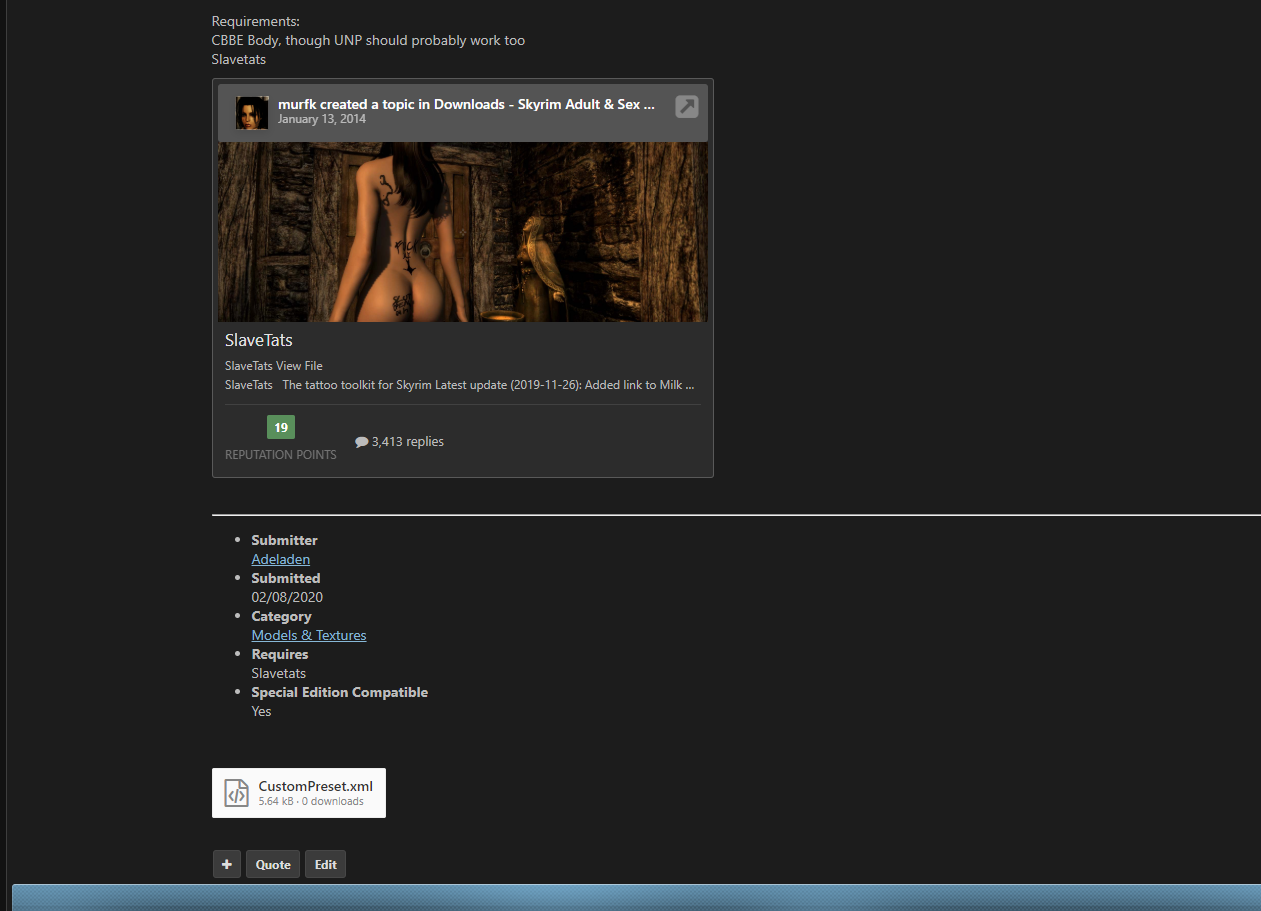Viewport: 1261px width, 911px height.
Task: Click the Special Edition Compatible label
Action: pos(340,692)
